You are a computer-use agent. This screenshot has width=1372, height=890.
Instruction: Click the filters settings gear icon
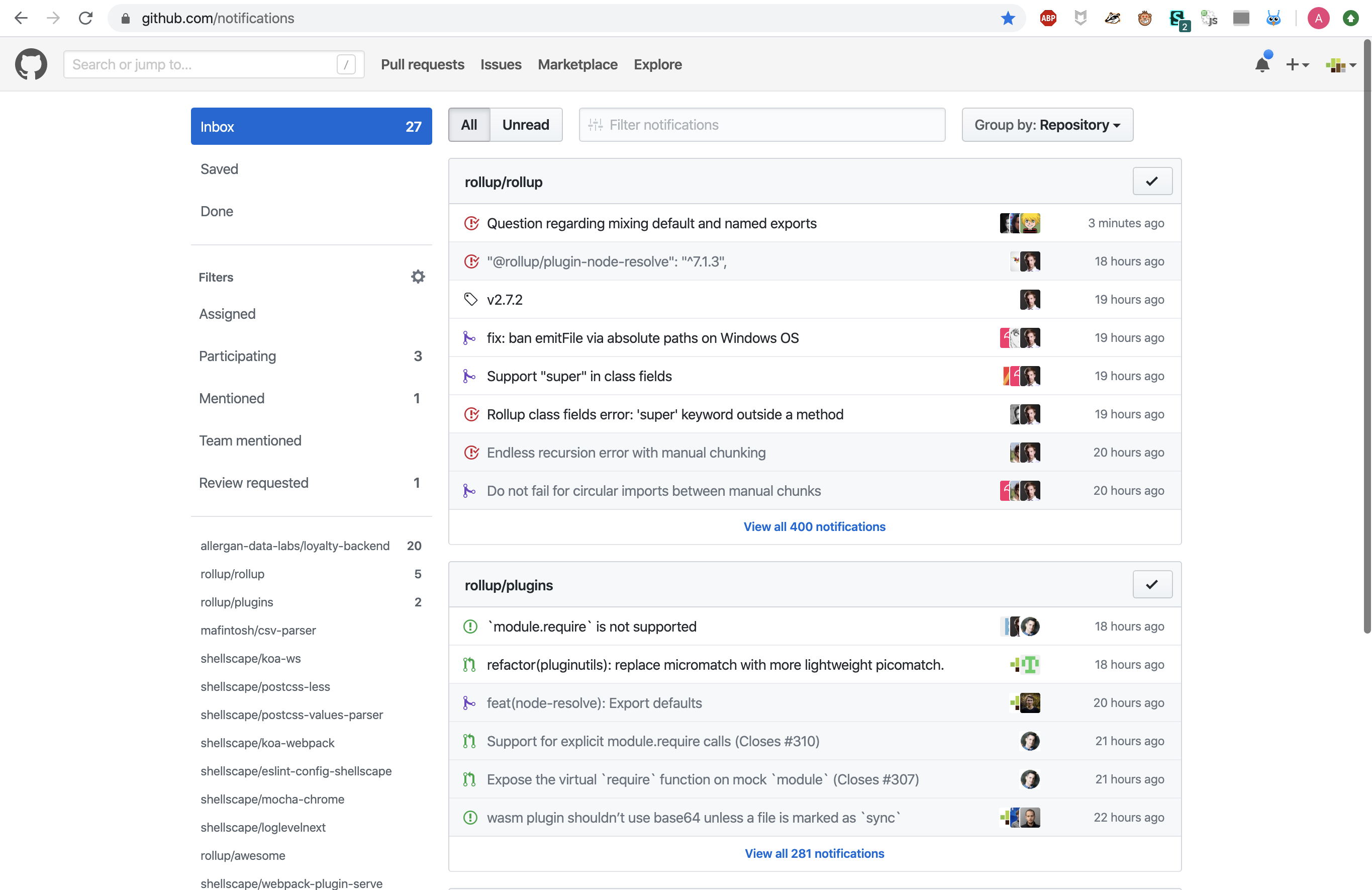(x=418, y=277)
